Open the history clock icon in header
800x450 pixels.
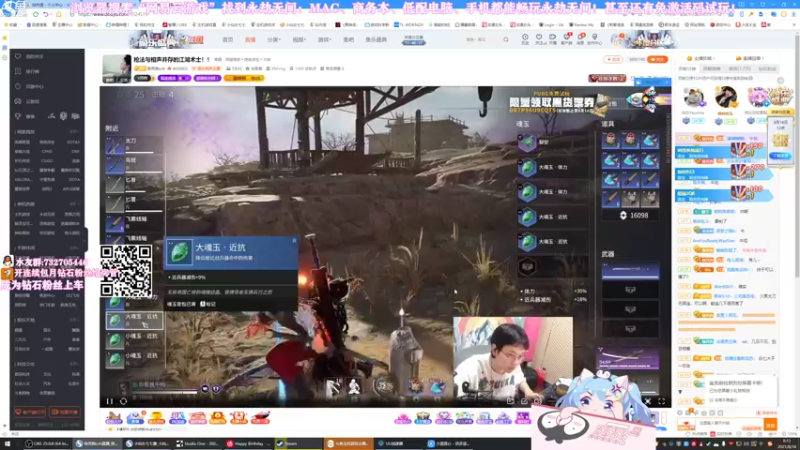tap(525, 39)
